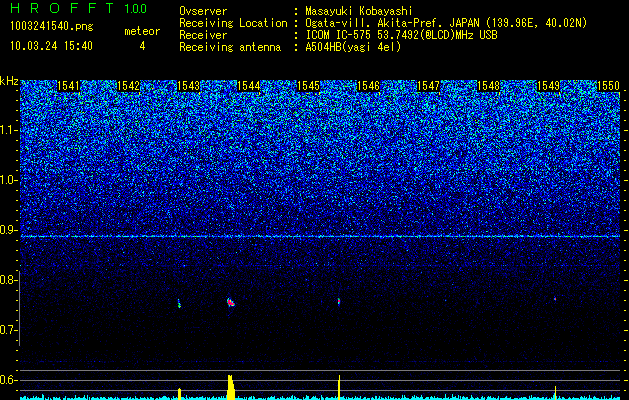Image resolution: width=629 pixels, height=400 pixels.
Task: Click the 1542 time marker
Action: point(128,86)
